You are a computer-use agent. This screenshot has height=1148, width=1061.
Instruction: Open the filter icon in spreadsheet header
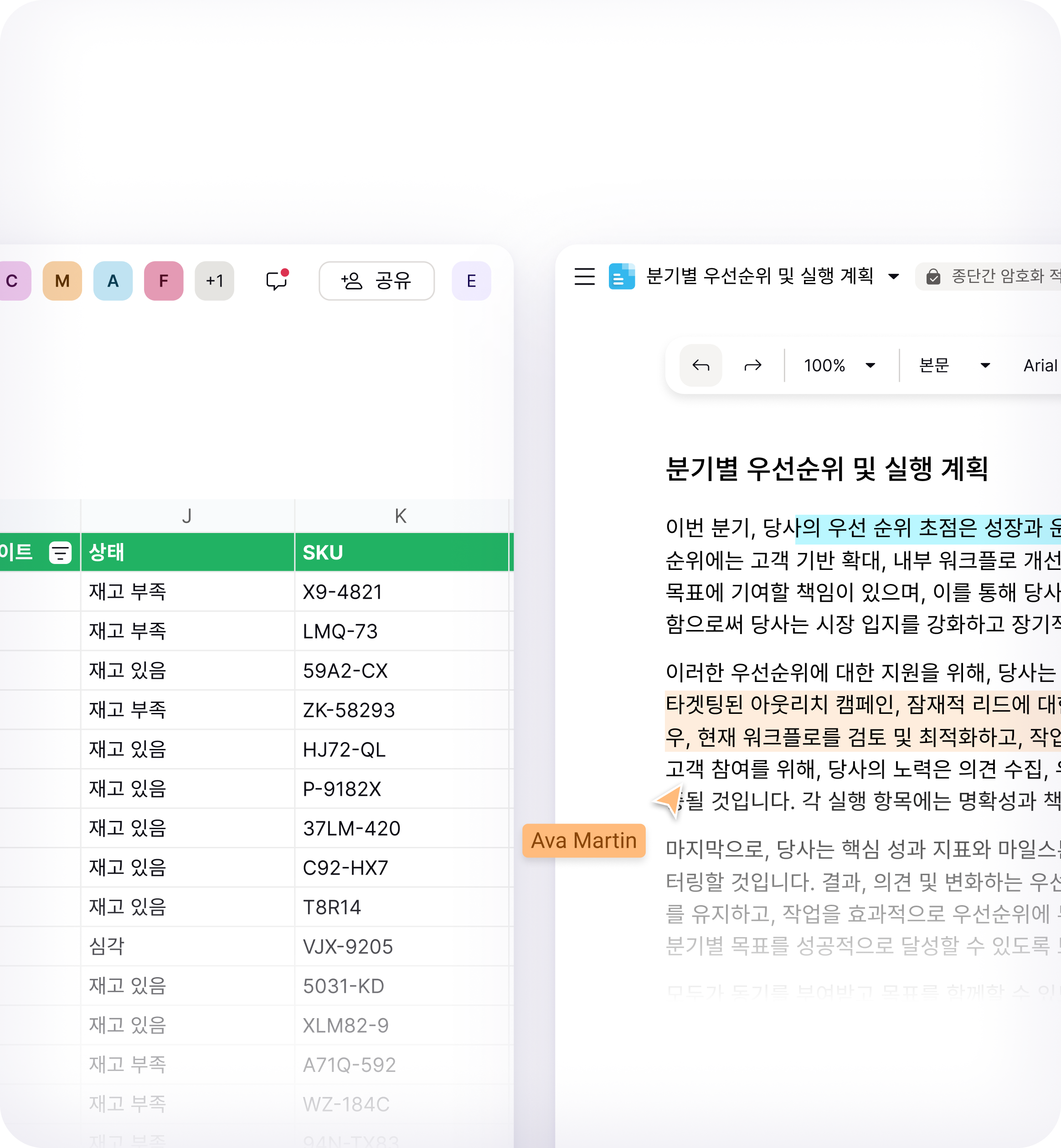coord(60,552)
